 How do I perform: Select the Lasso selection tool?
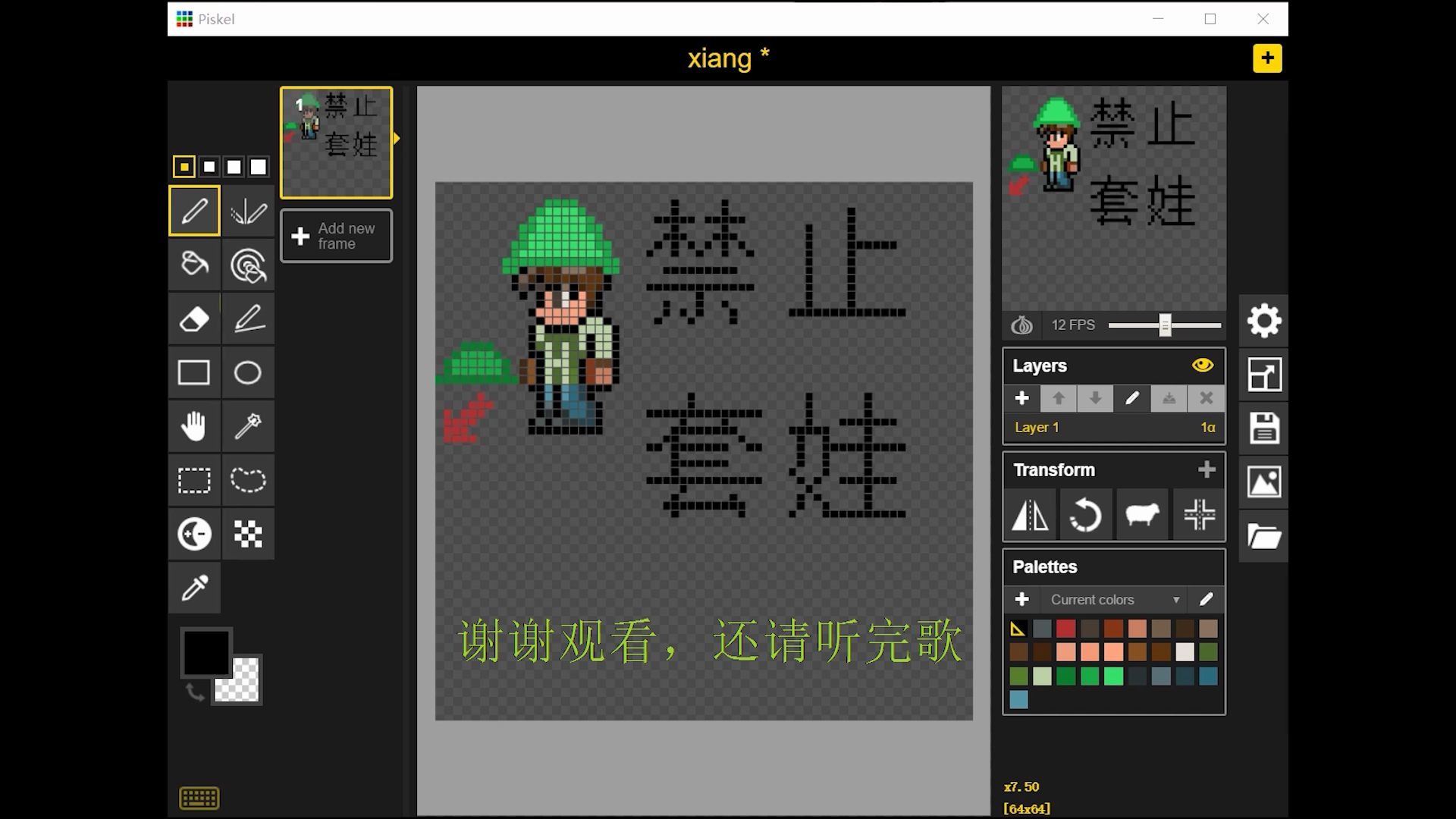click(248, 480)
